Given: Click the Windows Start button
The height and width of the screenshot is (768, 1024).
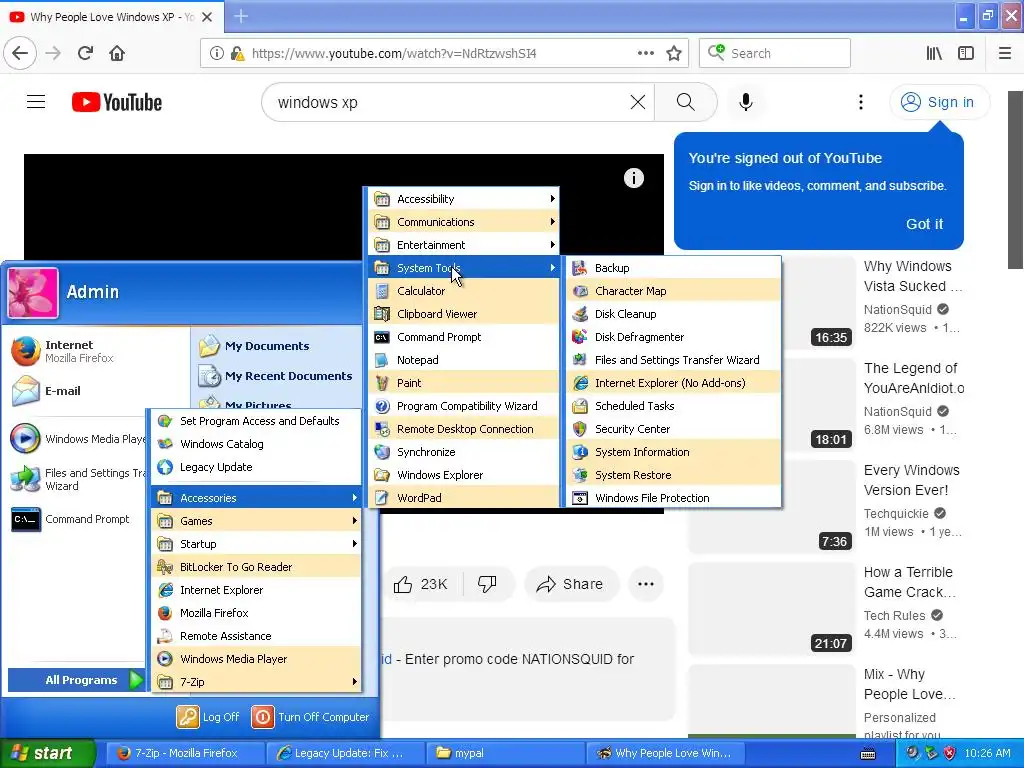Looking at the screenshot, I should point(47,753).
